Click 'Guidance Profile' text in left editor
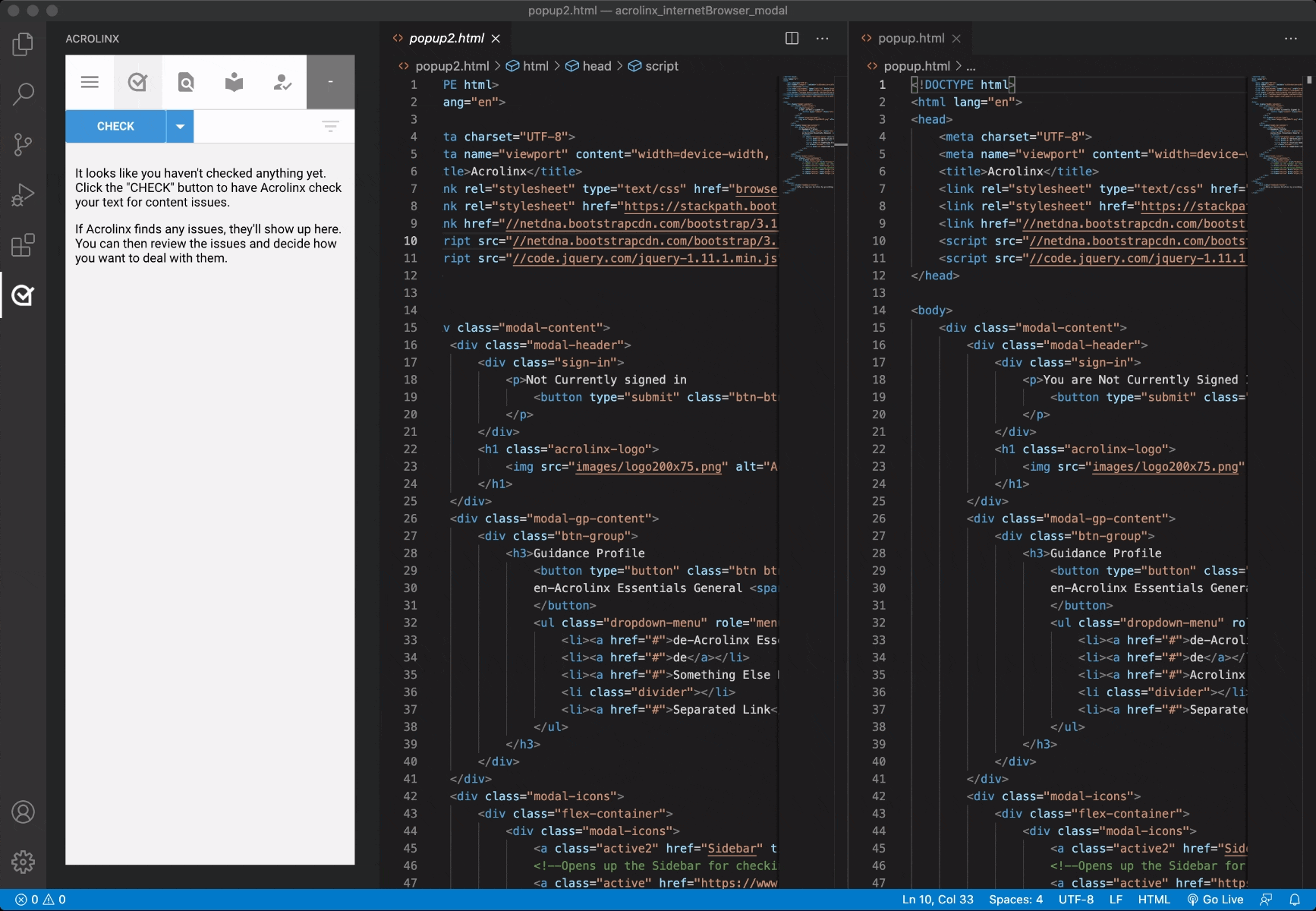This screenshot has width=1316, height=911. coord(589,553)
